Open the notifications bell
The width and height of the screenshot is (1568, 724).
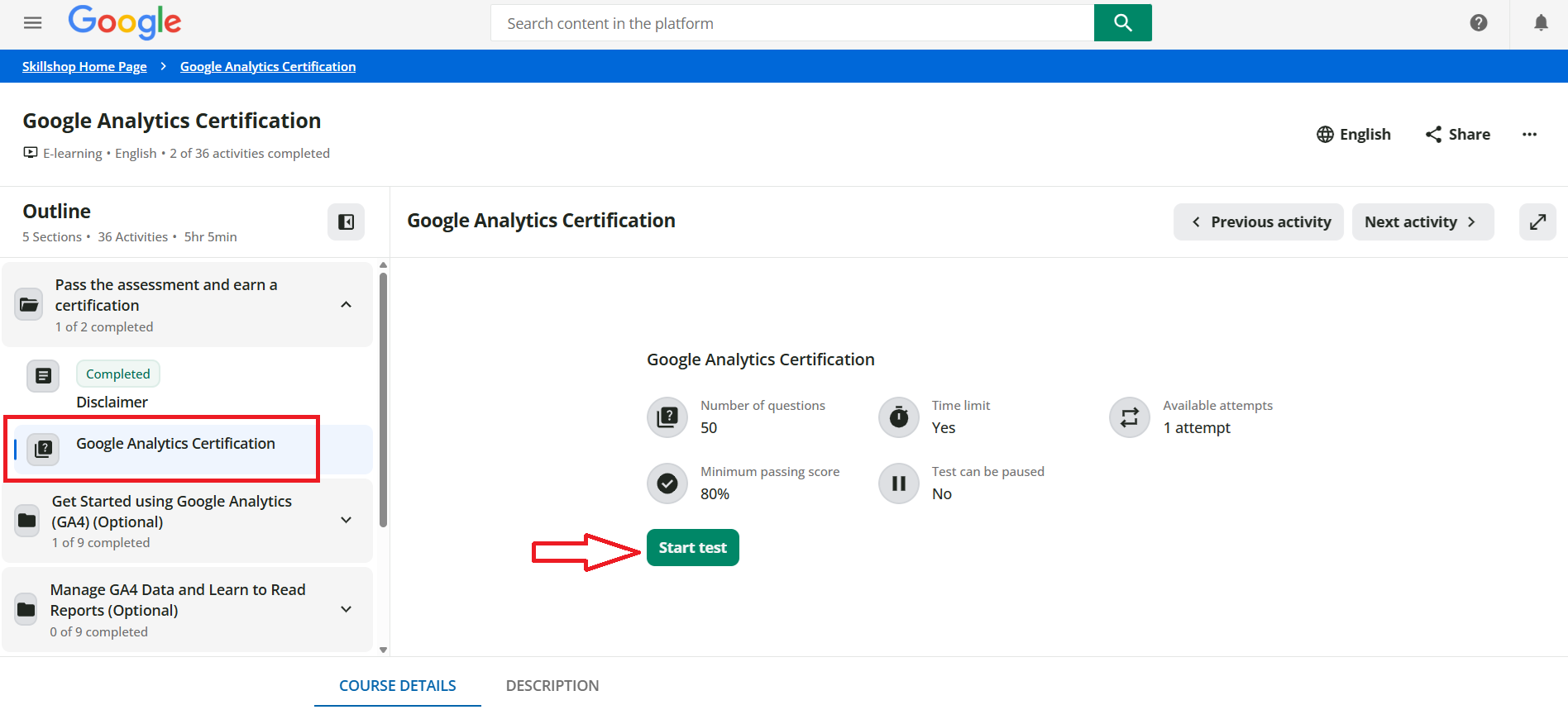coord(1541,23)
